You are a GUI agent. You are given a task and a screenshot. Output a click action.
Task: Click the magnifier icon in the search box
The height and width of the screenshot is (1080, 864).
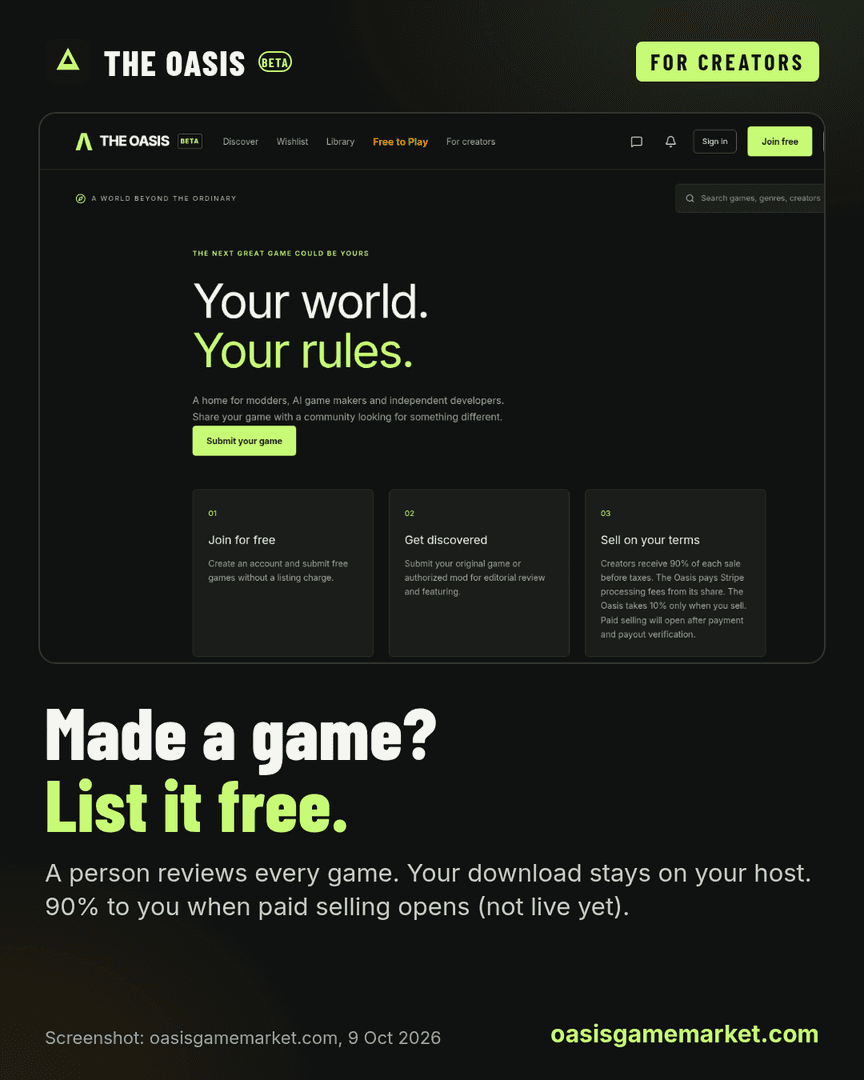point(690,198)
